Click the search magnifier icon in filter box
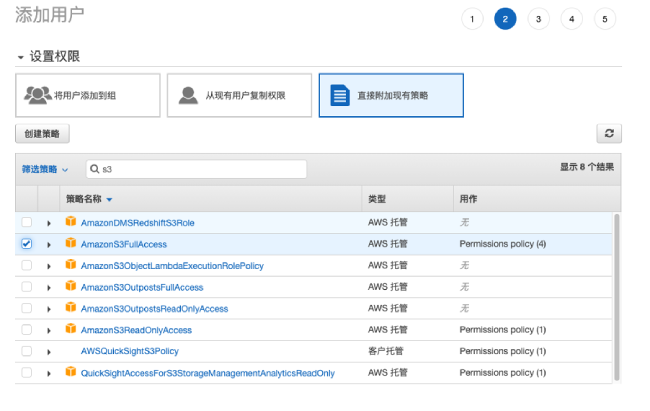 coord(95,169)
